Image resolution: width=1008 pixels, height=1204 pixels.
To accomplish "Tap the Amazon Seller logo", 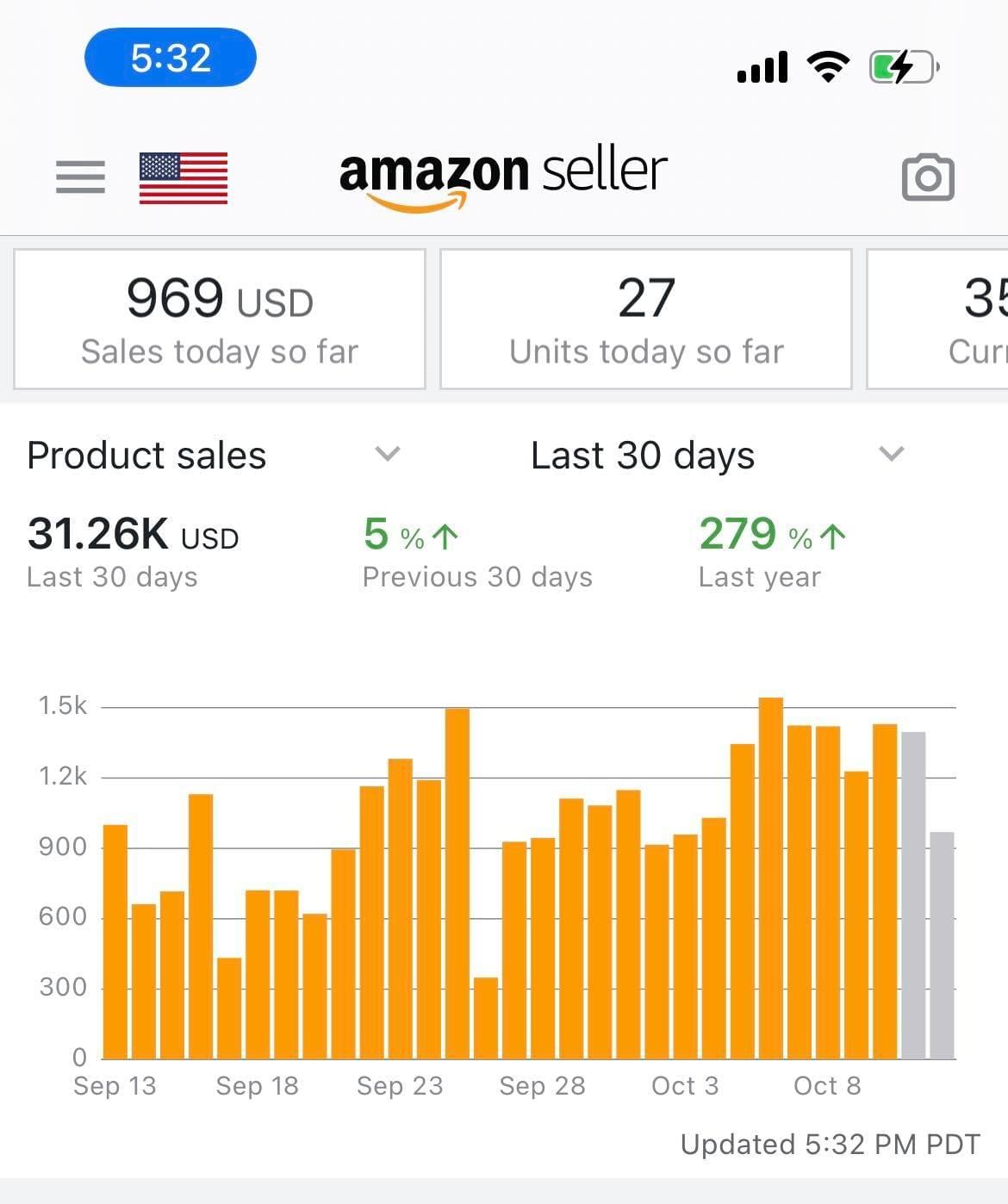I will [503, 175].
